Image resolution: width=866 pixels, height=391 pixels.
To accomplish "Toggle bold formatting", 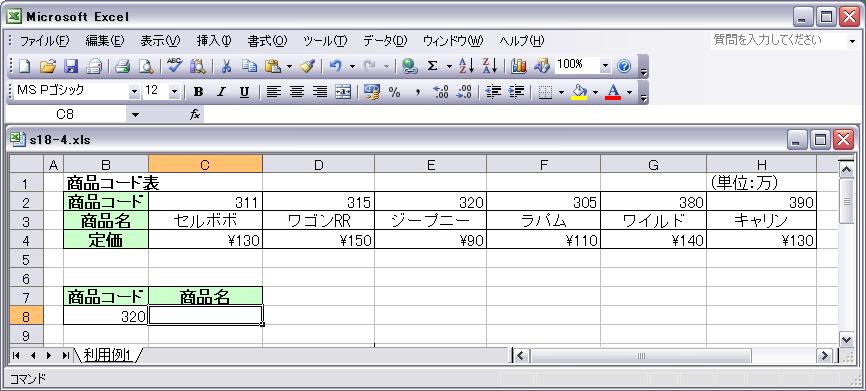I will coord(198,92).
